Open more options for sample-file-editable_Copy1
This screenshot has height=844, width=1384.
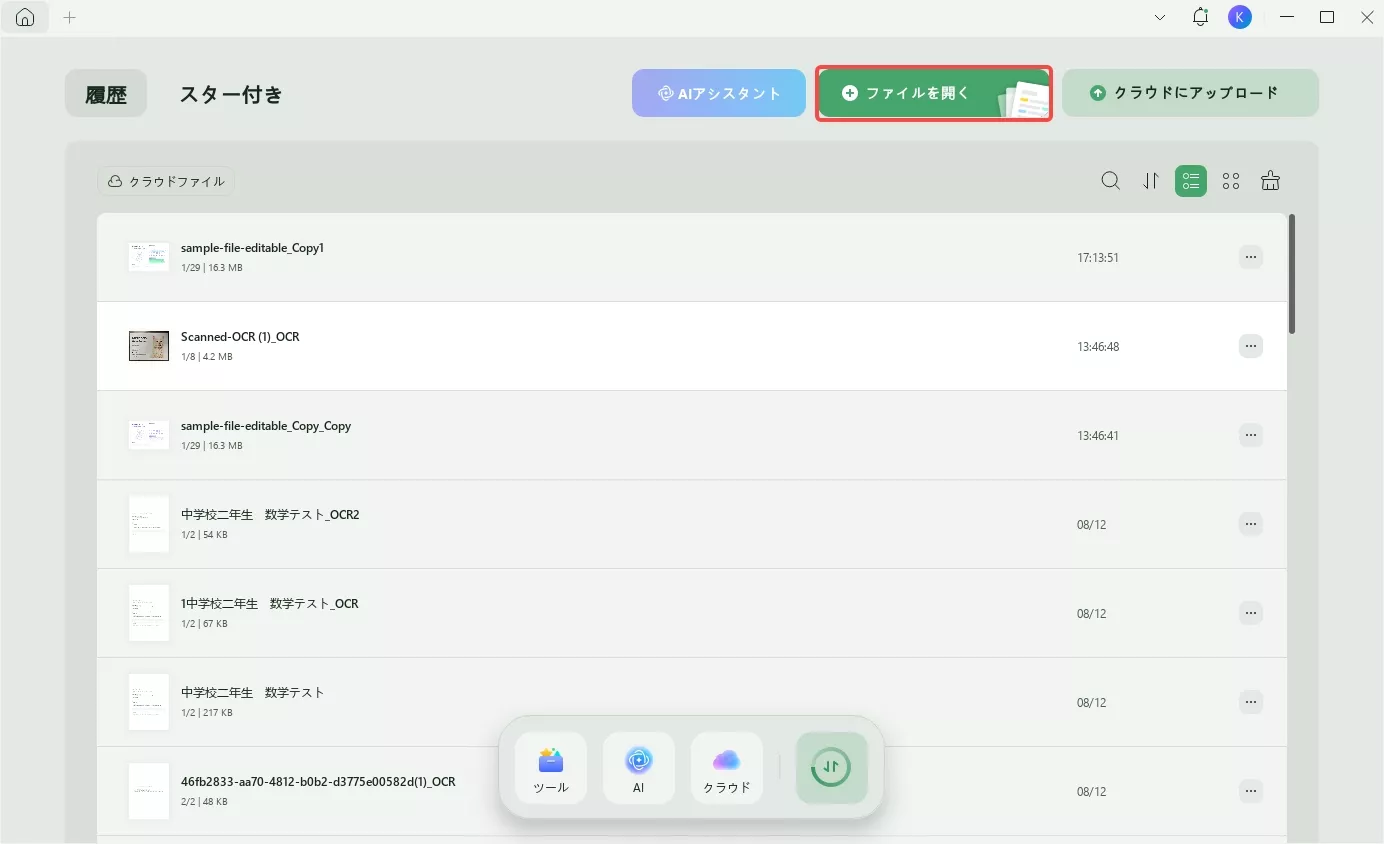tap(1250, 257)
